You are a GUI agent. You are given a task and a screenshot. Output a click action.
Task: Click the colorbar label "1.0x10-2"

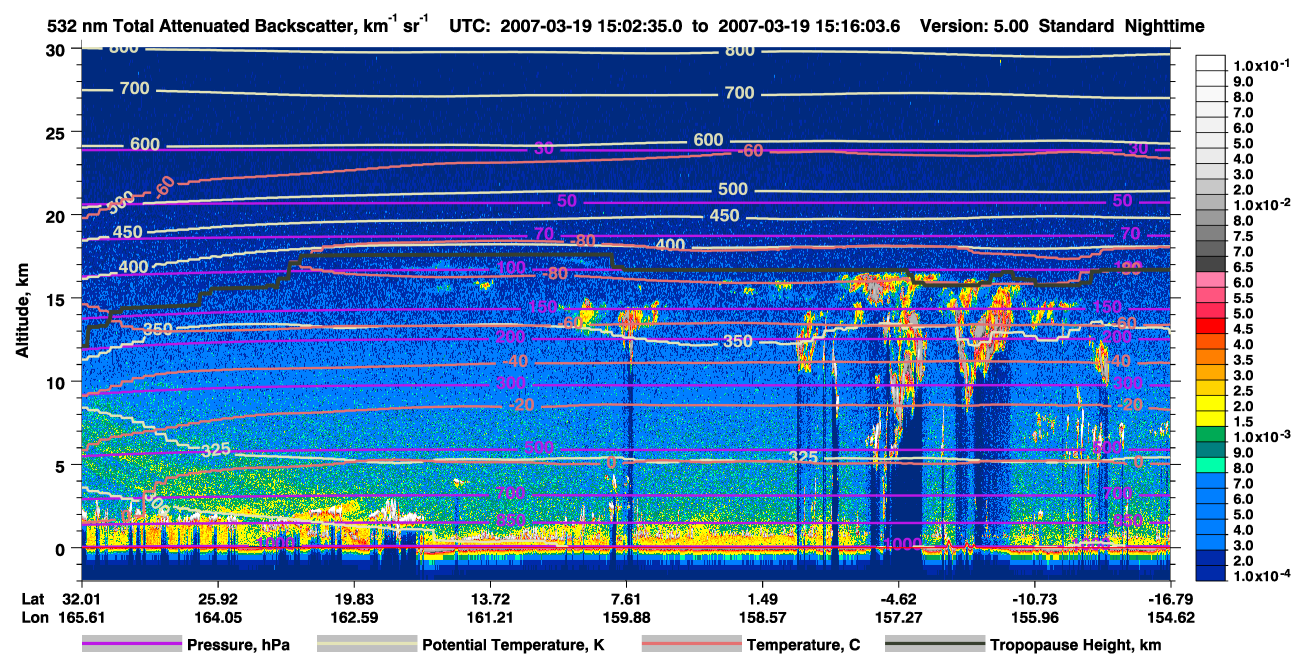pos(1260,203)
